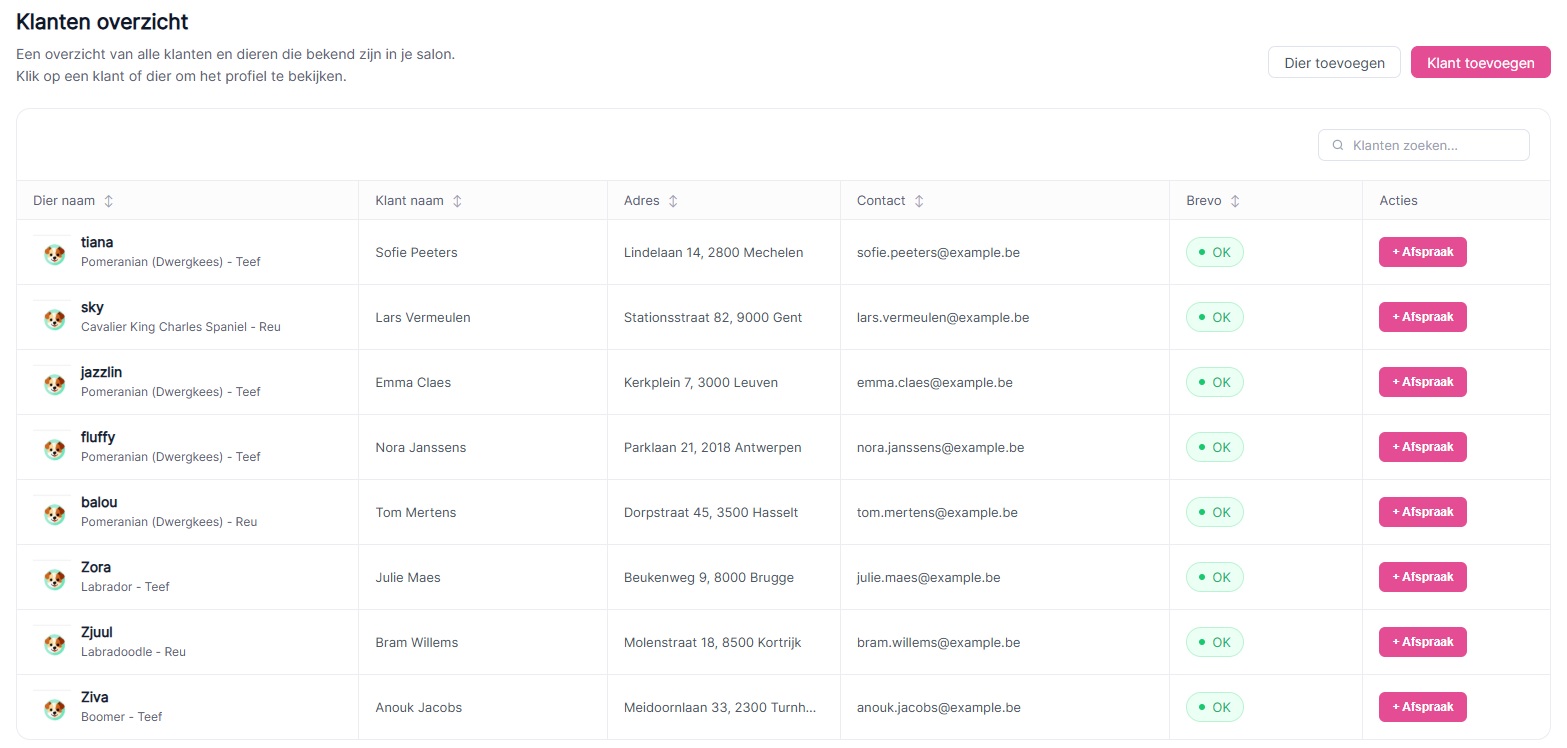Screen dimensions: 1567x748
Task: Sort by Adres using the arrow icon
Action: pyautogui.click(x=673, y=201)
